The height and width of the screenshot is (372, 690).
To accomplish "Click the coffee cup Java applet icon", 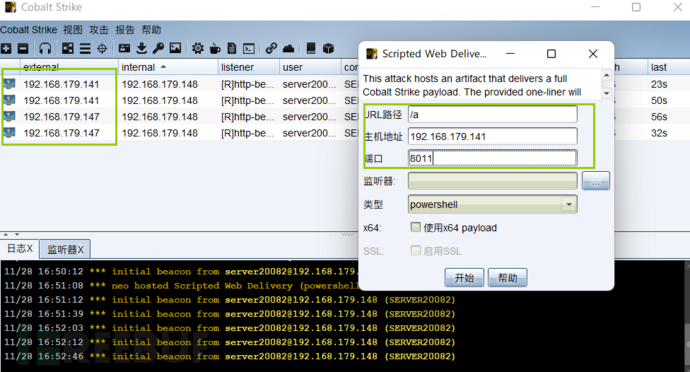I will [215, 48].
